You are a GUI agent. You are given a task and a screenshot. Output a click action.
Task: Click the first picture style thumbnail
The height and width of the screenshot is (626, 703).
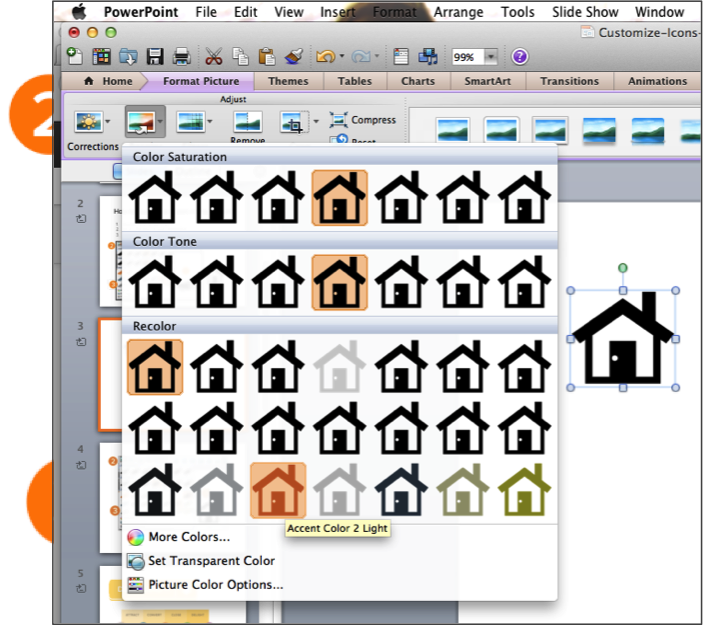[x=453, y=130]
